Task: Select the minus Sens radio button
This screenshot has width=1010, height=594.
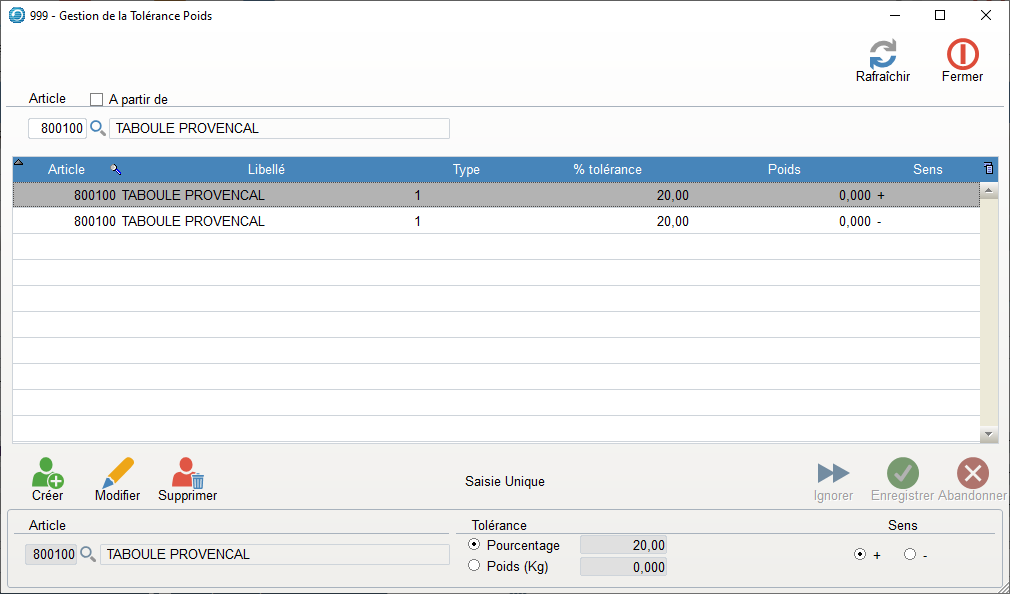Action: (909, 555)
